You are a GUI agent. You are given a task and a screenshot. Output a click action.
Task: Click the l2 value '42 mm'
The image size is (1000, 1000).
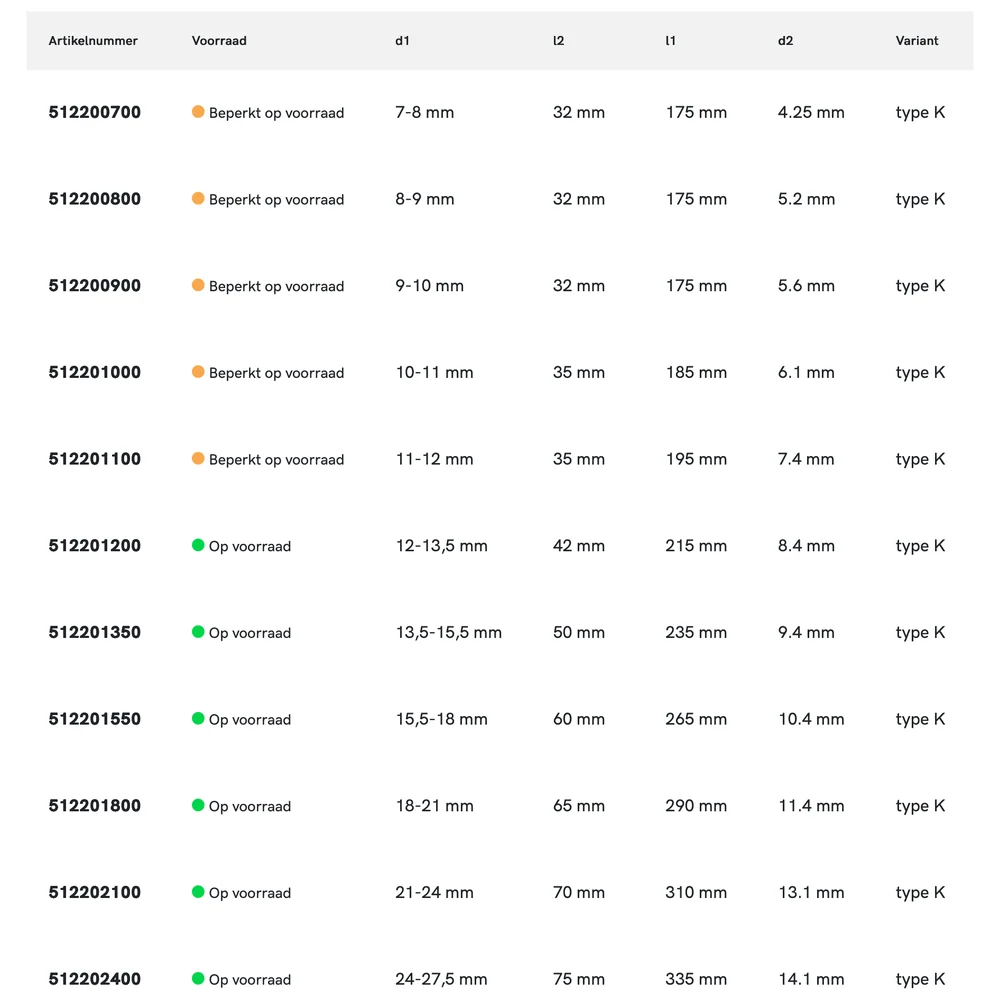click(x=578, y=546)
